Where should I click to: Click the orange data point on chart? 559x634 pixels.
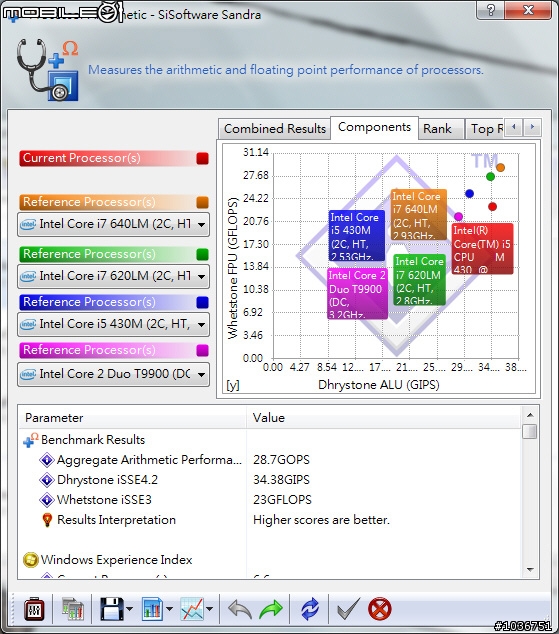500,167
